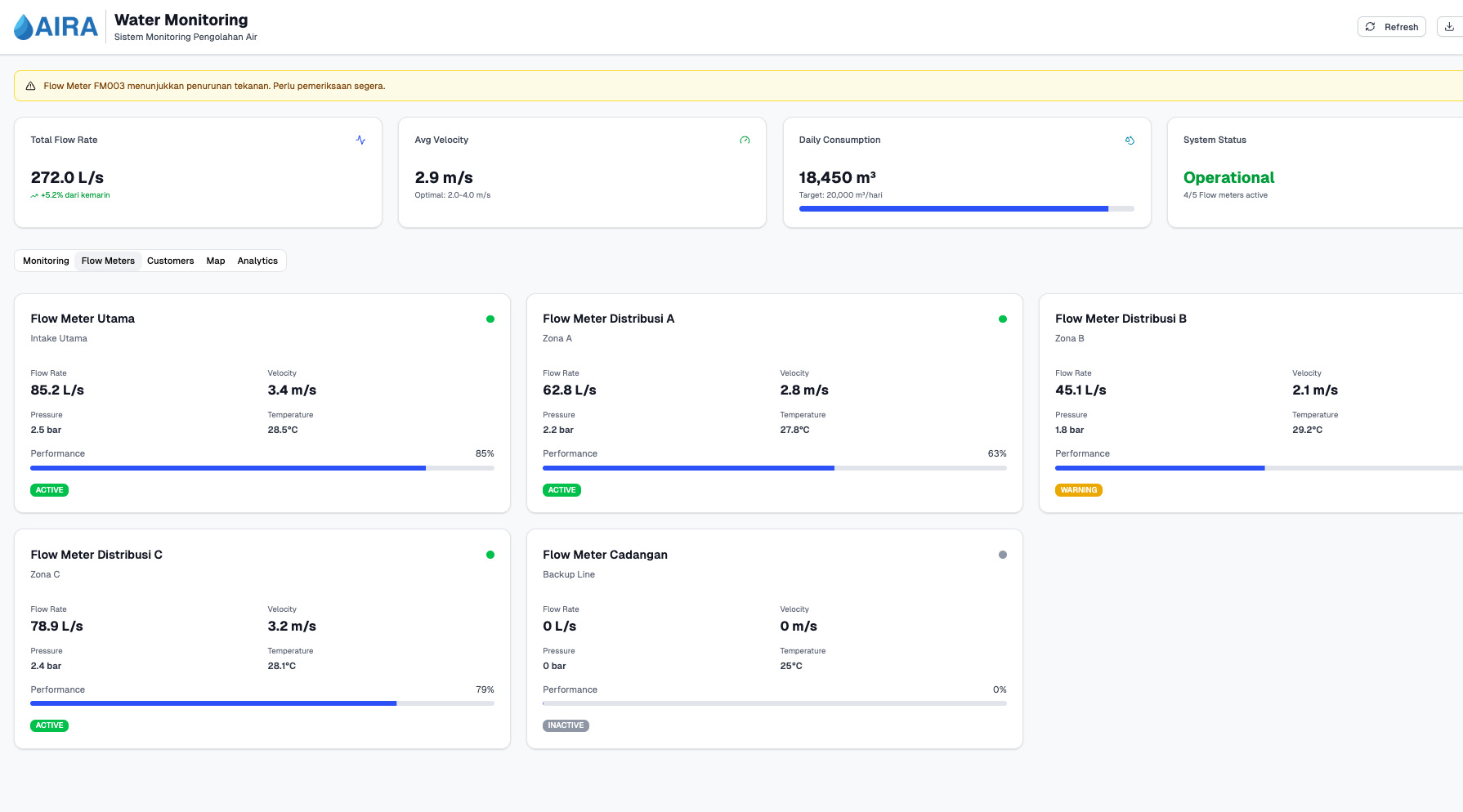Click Flow Meter Cadangan gray status dot
The height and width of the screenshot is (812, 1463).
[1003, 555]
